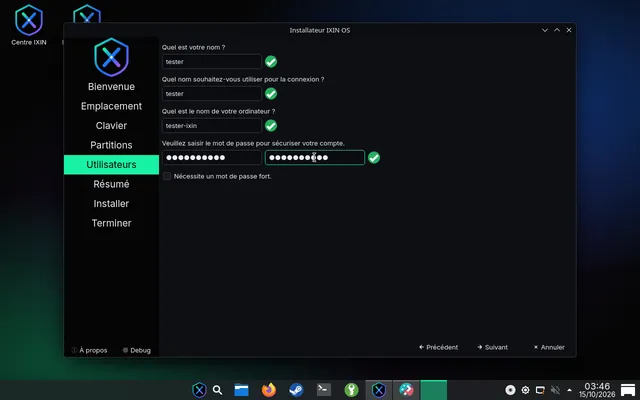Click the show desktop button in taskbar
The image size is (640, 400).
(628, 390)
